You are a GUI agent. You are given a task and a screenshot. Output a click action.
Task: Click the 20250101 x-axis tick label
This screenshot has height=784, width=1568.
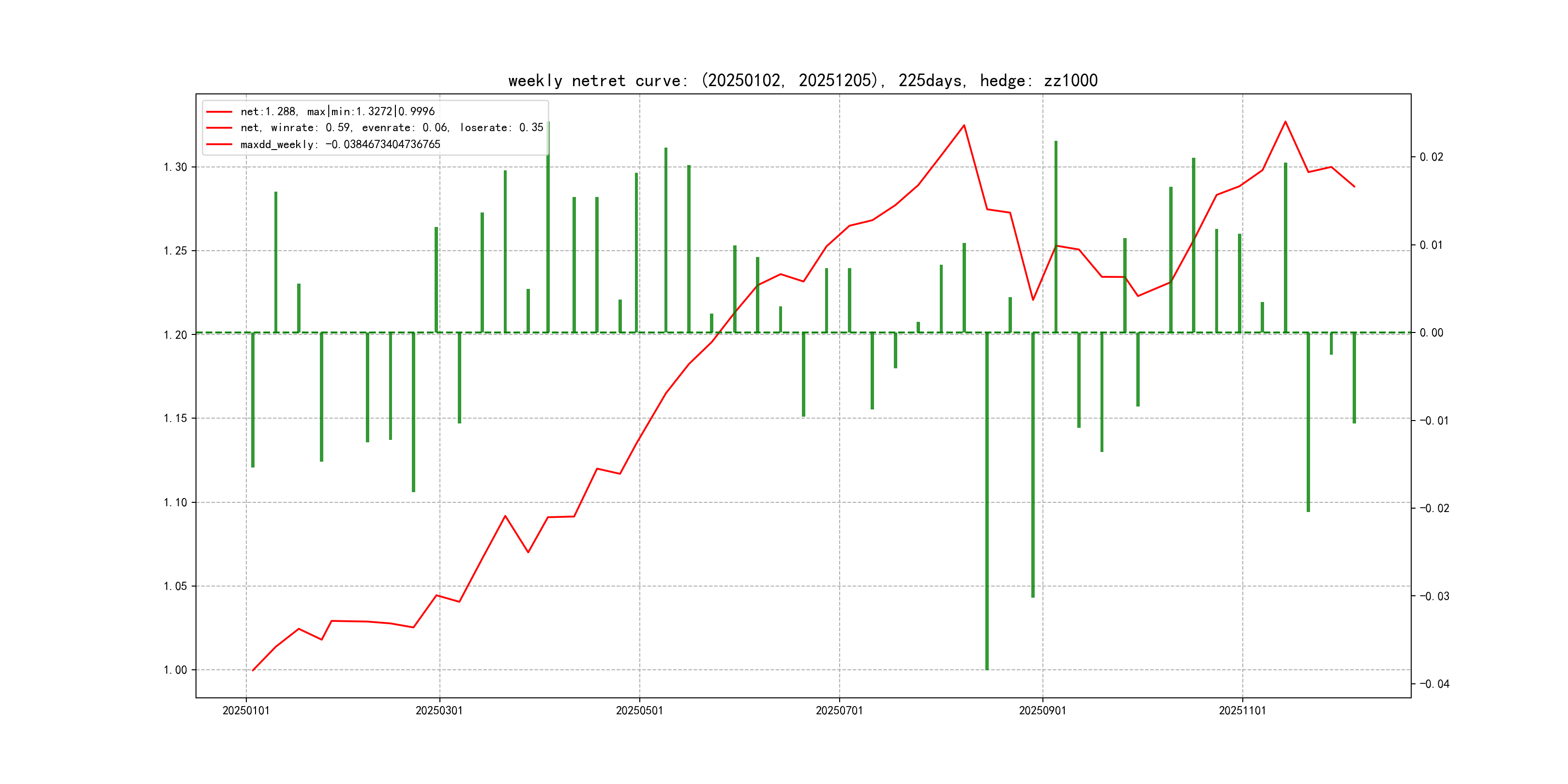tap(246, 710)
